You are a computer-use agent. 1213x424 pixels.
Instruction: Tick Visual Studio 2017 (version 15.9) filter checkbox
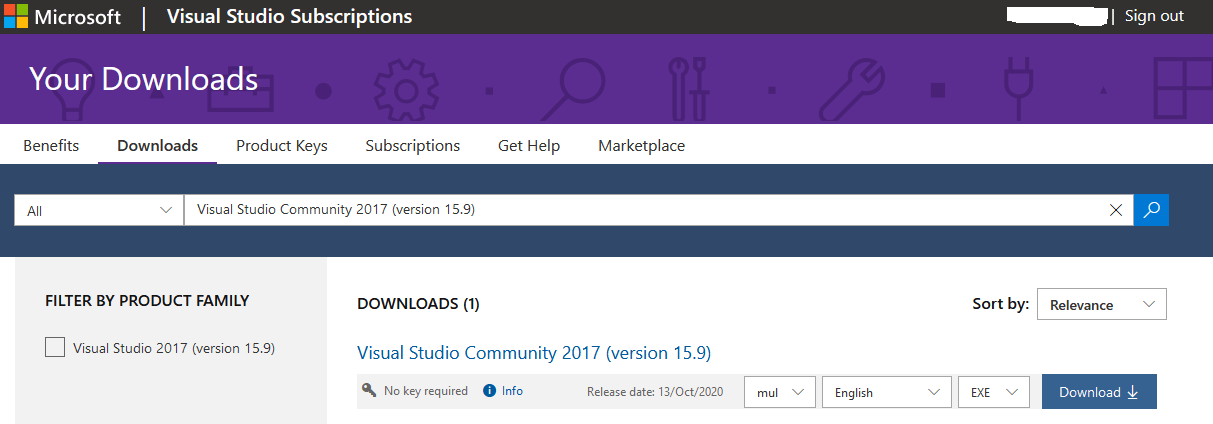click(x=55, y=347)
